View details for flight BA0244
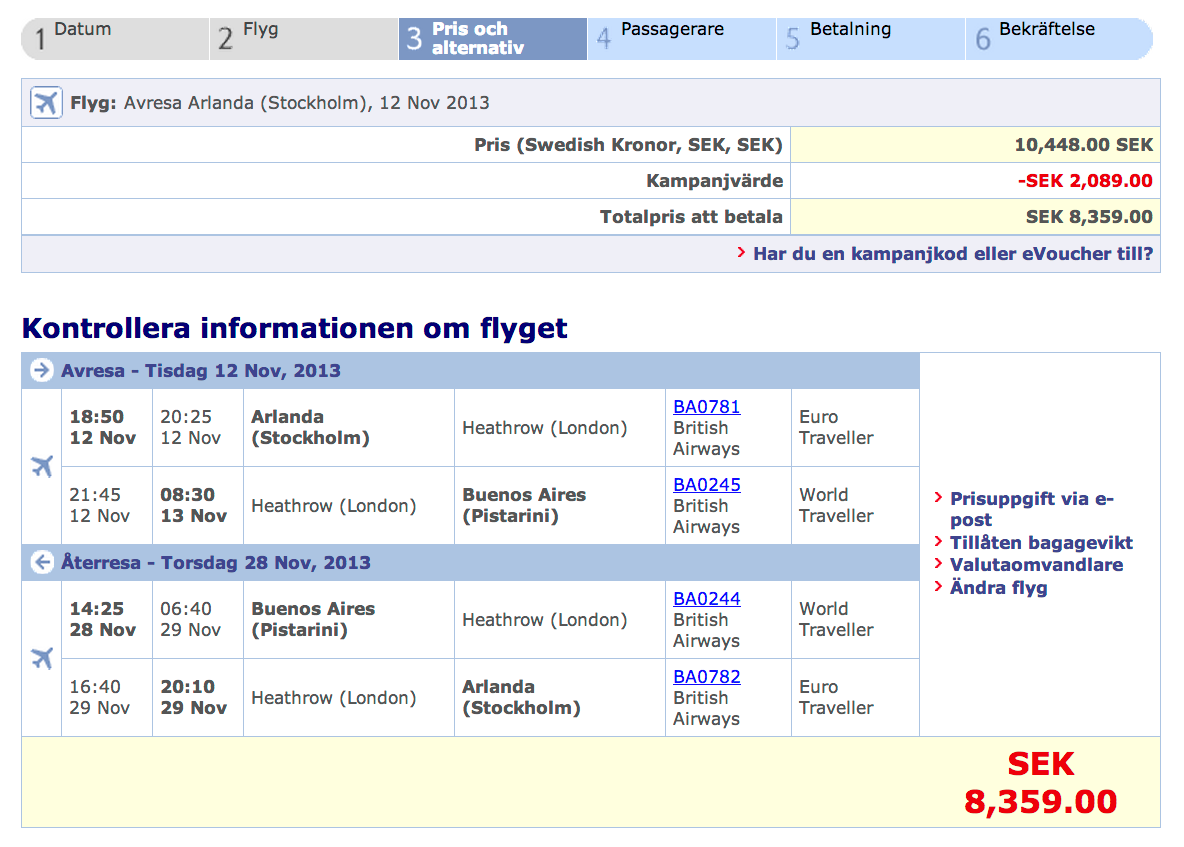 click(706, 599)
